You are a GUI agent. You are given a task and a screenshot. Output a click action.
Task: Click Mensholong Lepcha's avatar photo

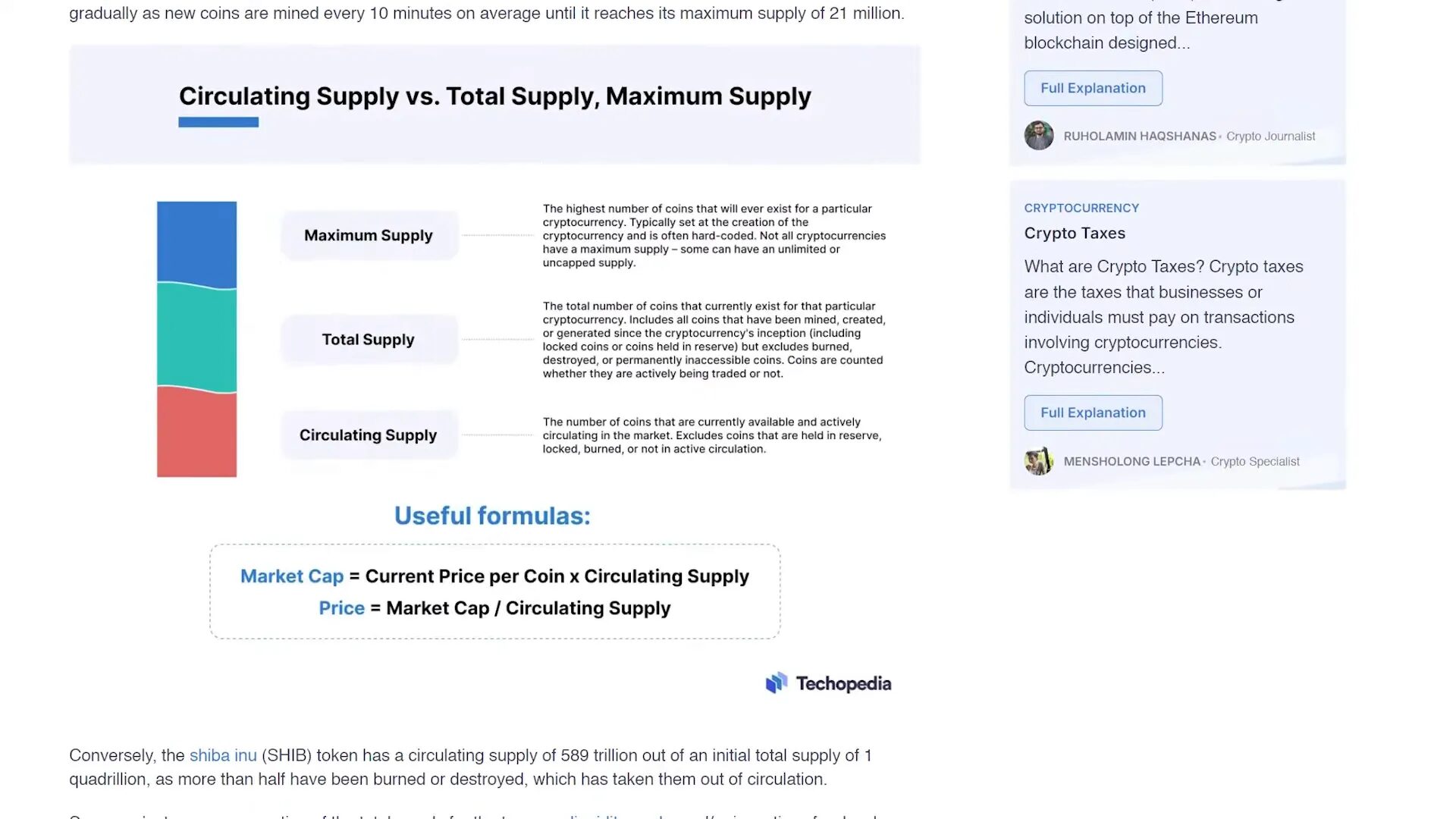(1038, 461)
